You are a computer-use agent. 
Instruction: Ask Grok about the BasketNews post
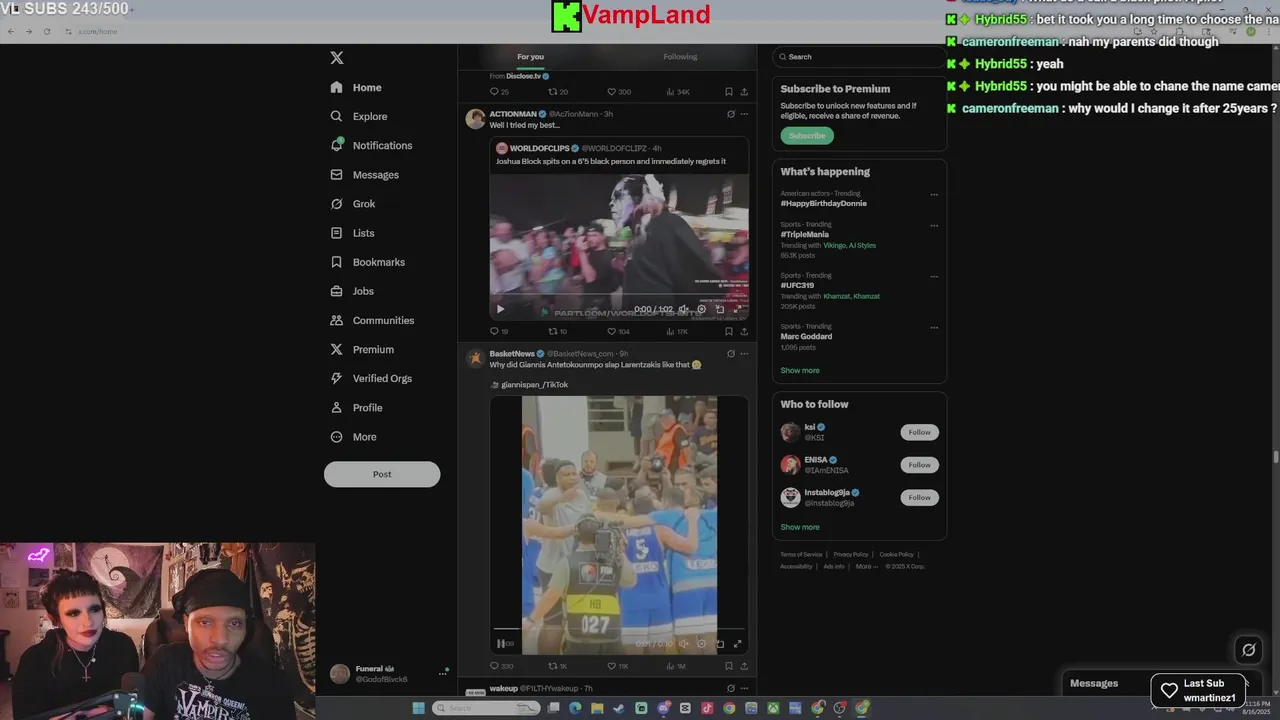tap(731, 353)
